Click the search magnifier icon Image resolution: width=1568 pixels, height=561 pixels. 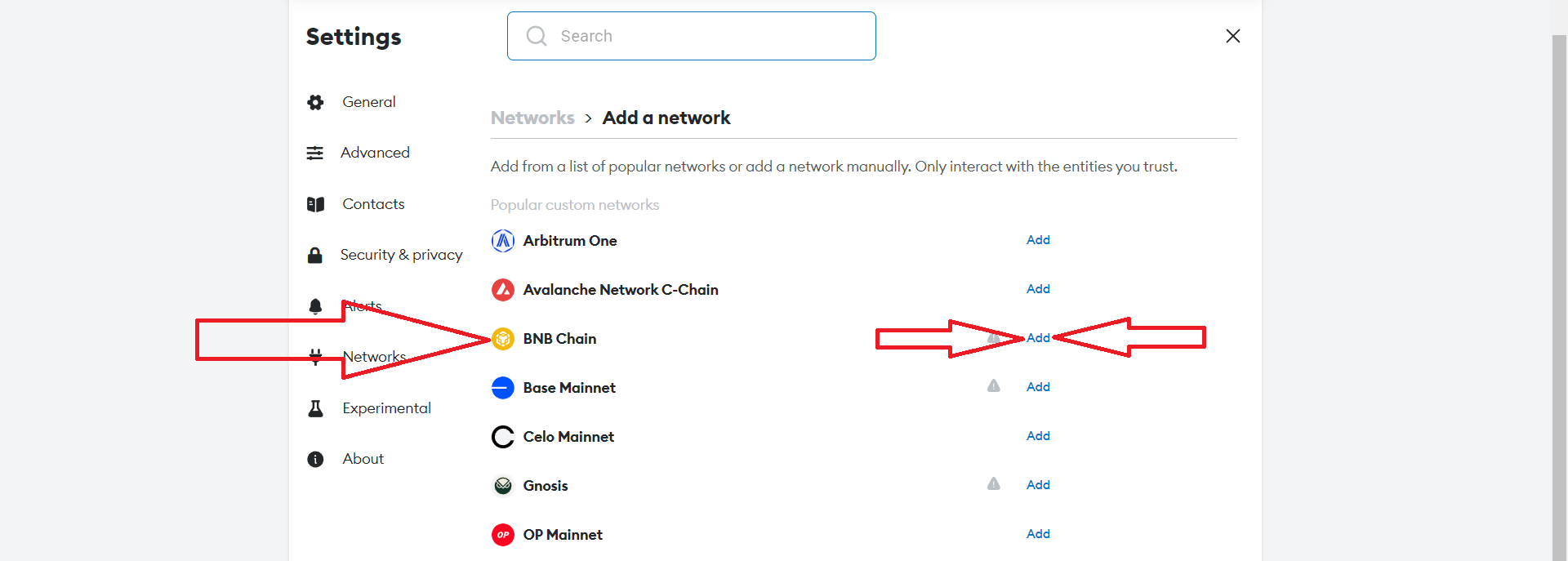pos(536,36)
